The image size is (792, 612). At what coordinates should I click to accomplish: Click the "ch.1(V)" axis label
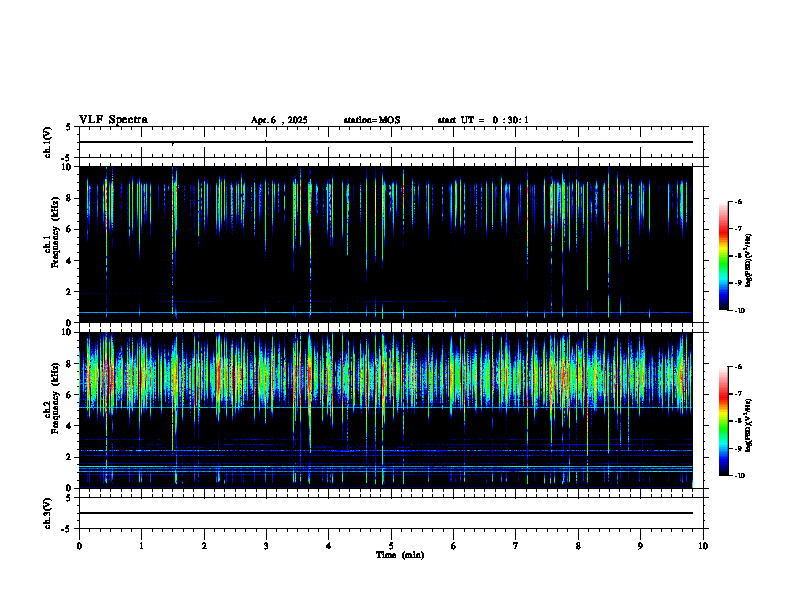(47, 142)
